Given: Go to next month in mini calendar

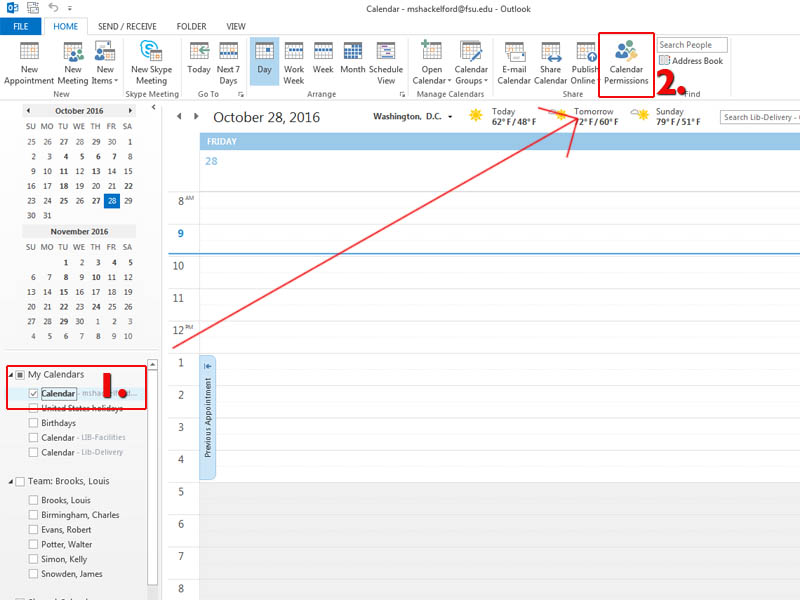Looking at the screenshot, I should coord(130,111).
